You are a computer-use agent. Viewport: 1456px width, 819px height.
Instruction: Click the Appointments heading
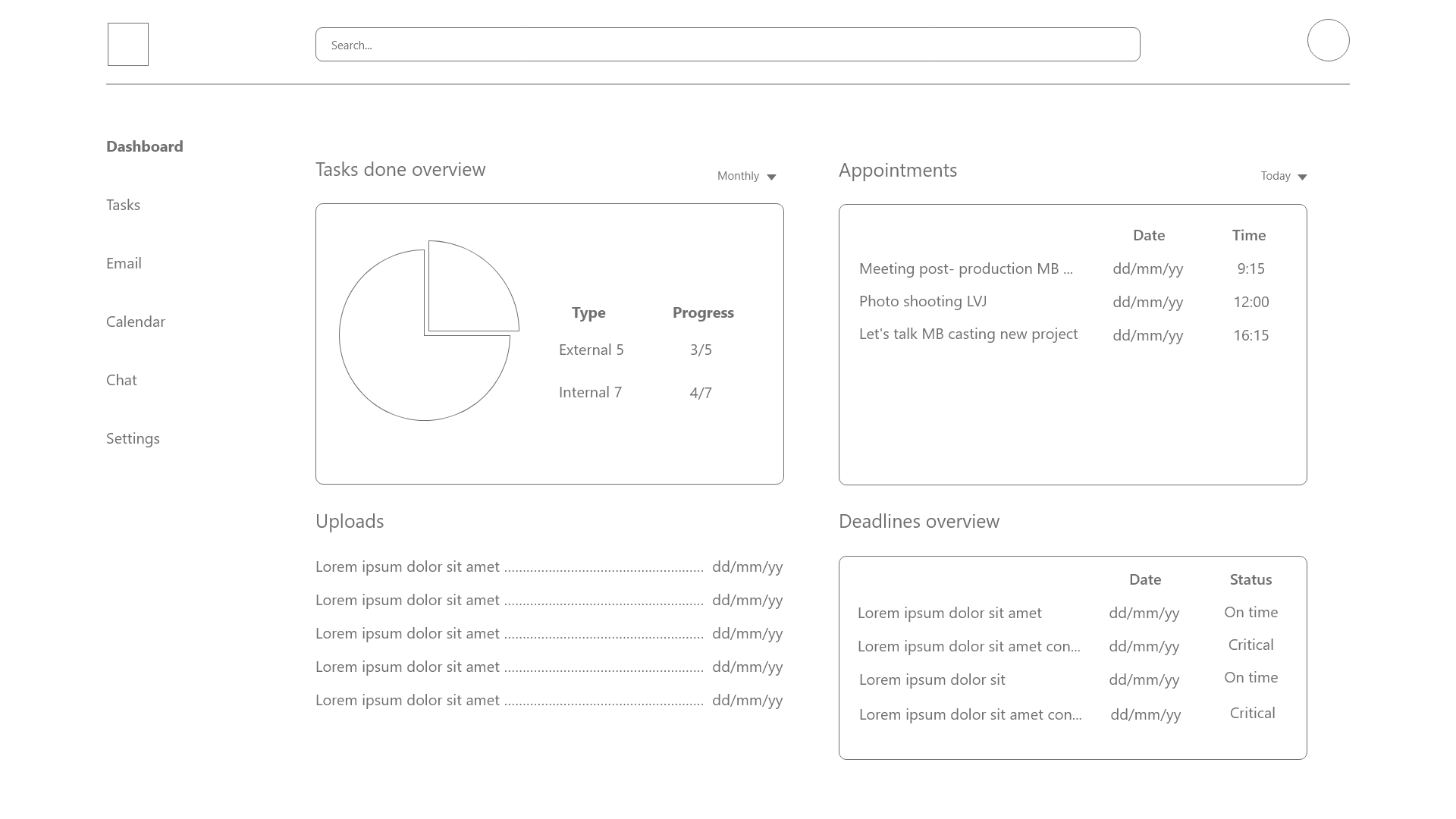click(x=898, y=170)
